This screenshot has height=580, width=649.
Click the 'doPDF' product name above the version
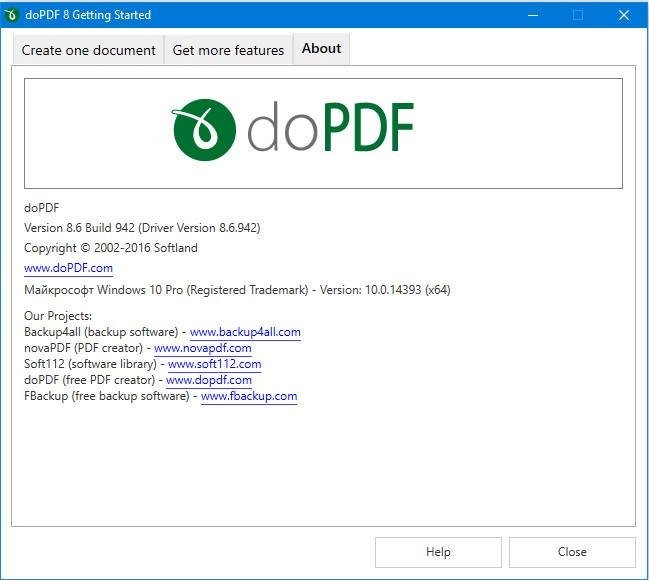coord(42,208)
